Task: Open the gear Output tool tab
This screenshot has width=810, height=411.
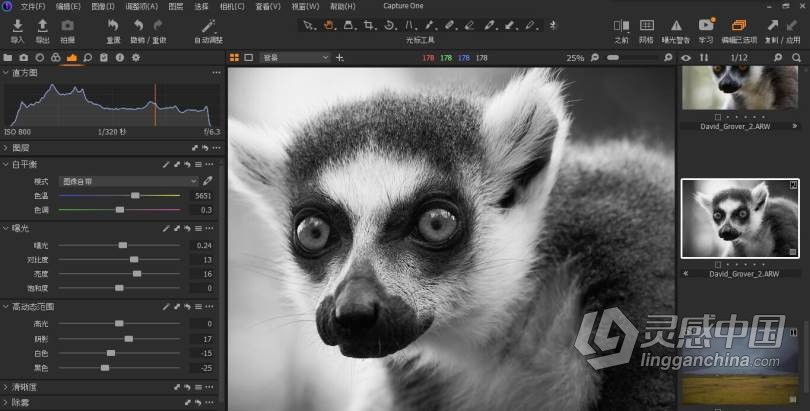Action: click(x=136, y=58)
